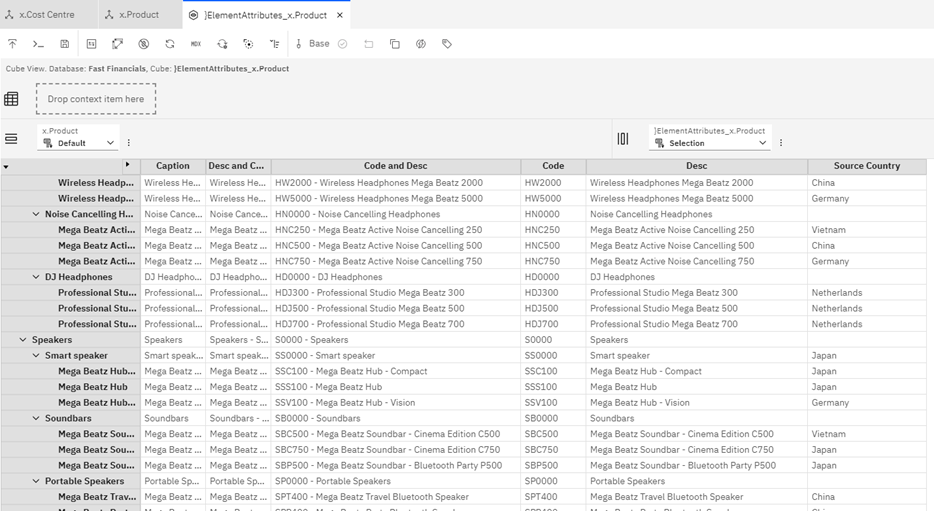Open the x.Product tile three-dot menu
This screenshot has width=934, height=511.
(x=129, y=143)
